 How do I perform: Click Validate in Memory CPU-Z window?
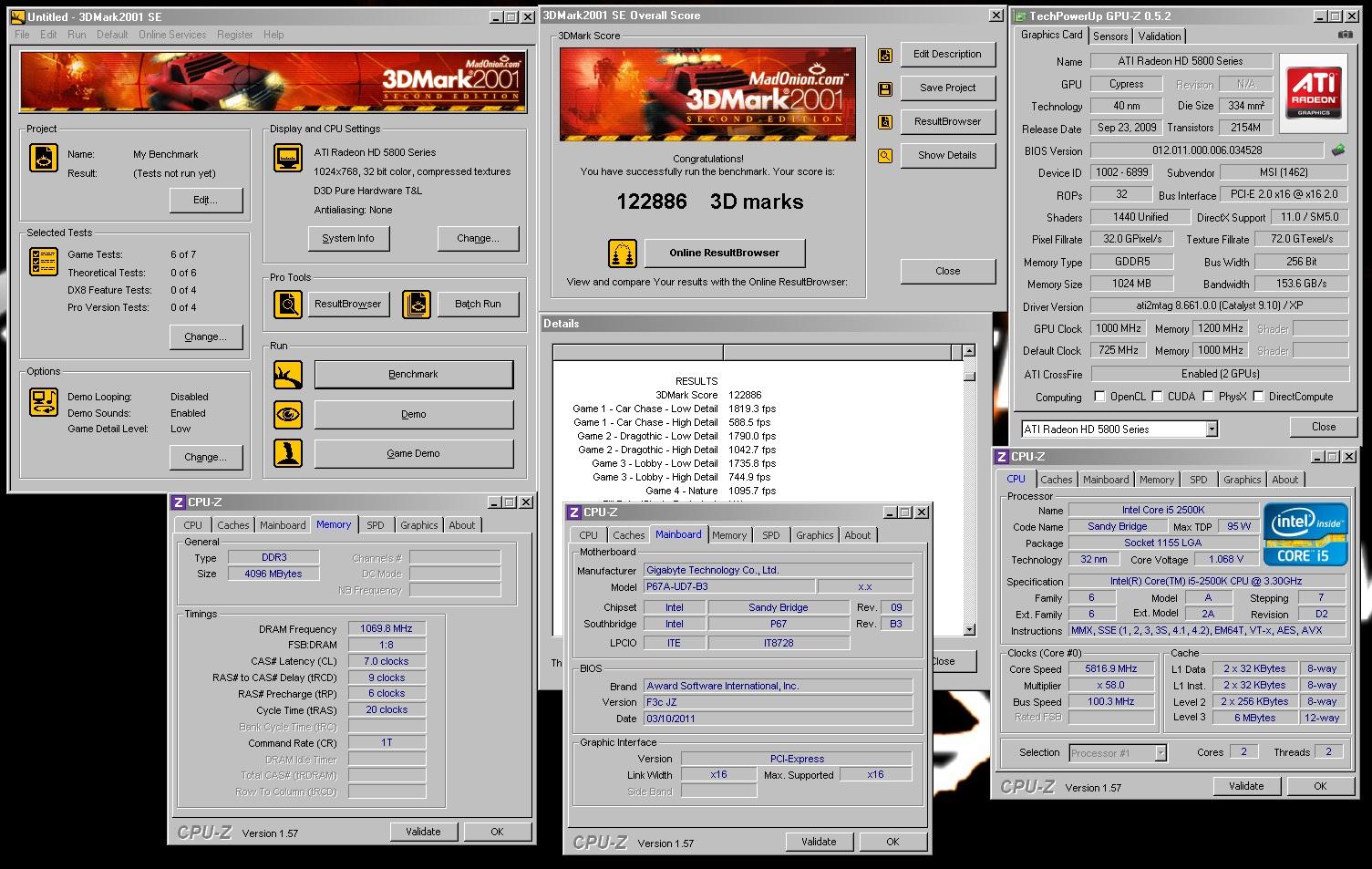pos(423,832)
